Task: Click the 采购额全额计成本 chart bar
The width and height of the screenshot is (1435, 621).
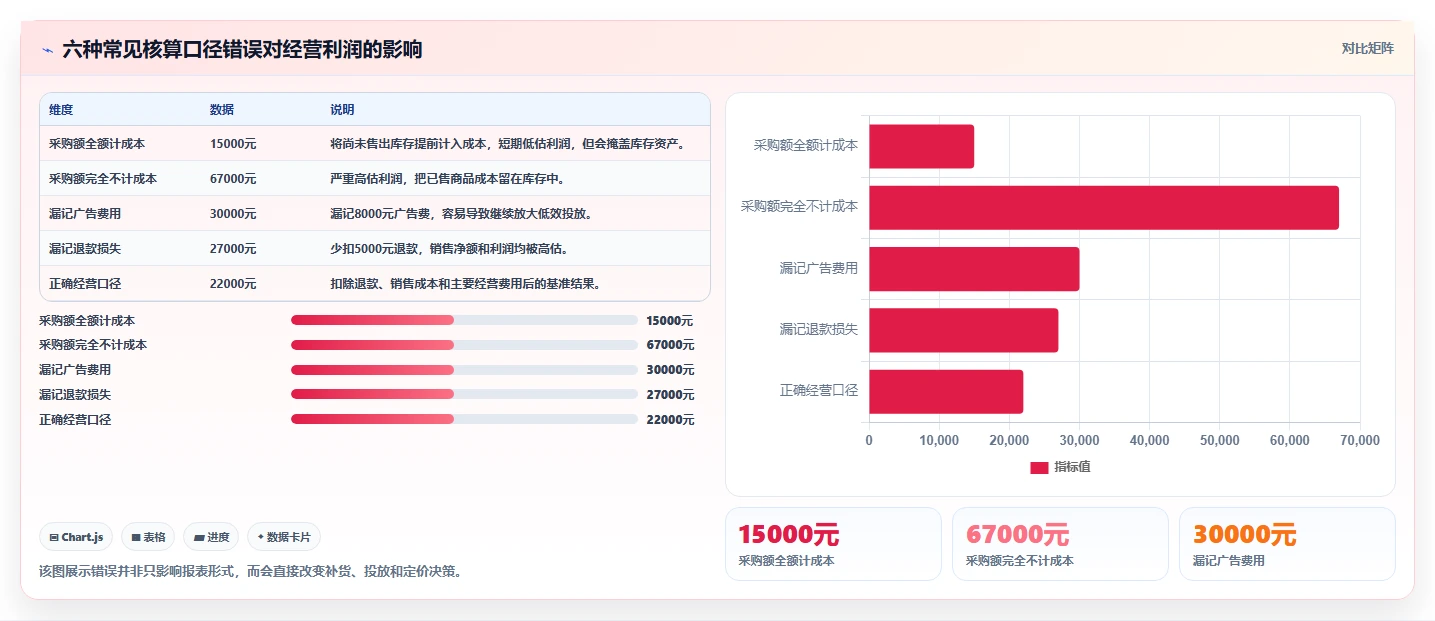Action: (x=921, y=146)
